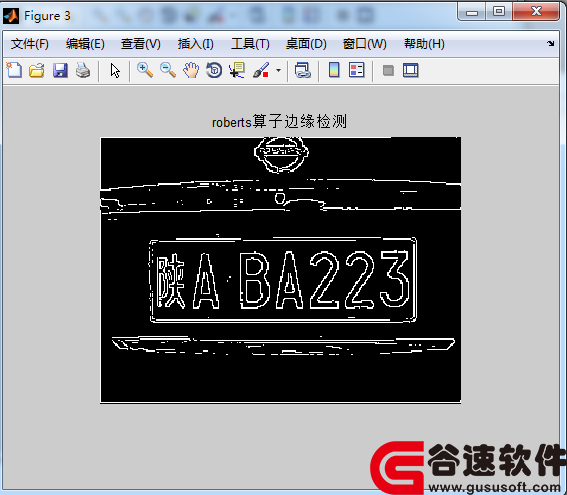The width and height of the screenshot is (567, 495).
Task: Select the Edit Plot arrow tool
Action: (x=115, y=70)
